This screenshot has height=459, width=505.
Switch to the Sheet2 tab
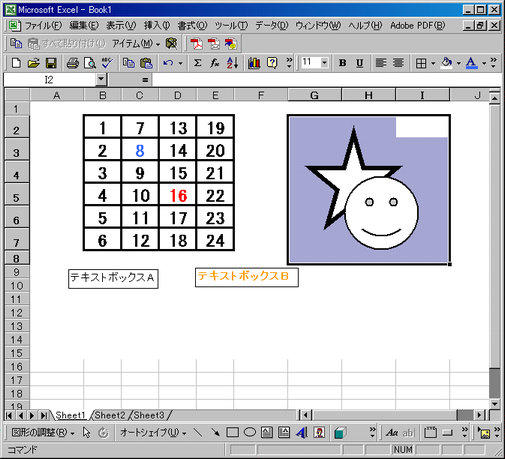pos(110,415)
